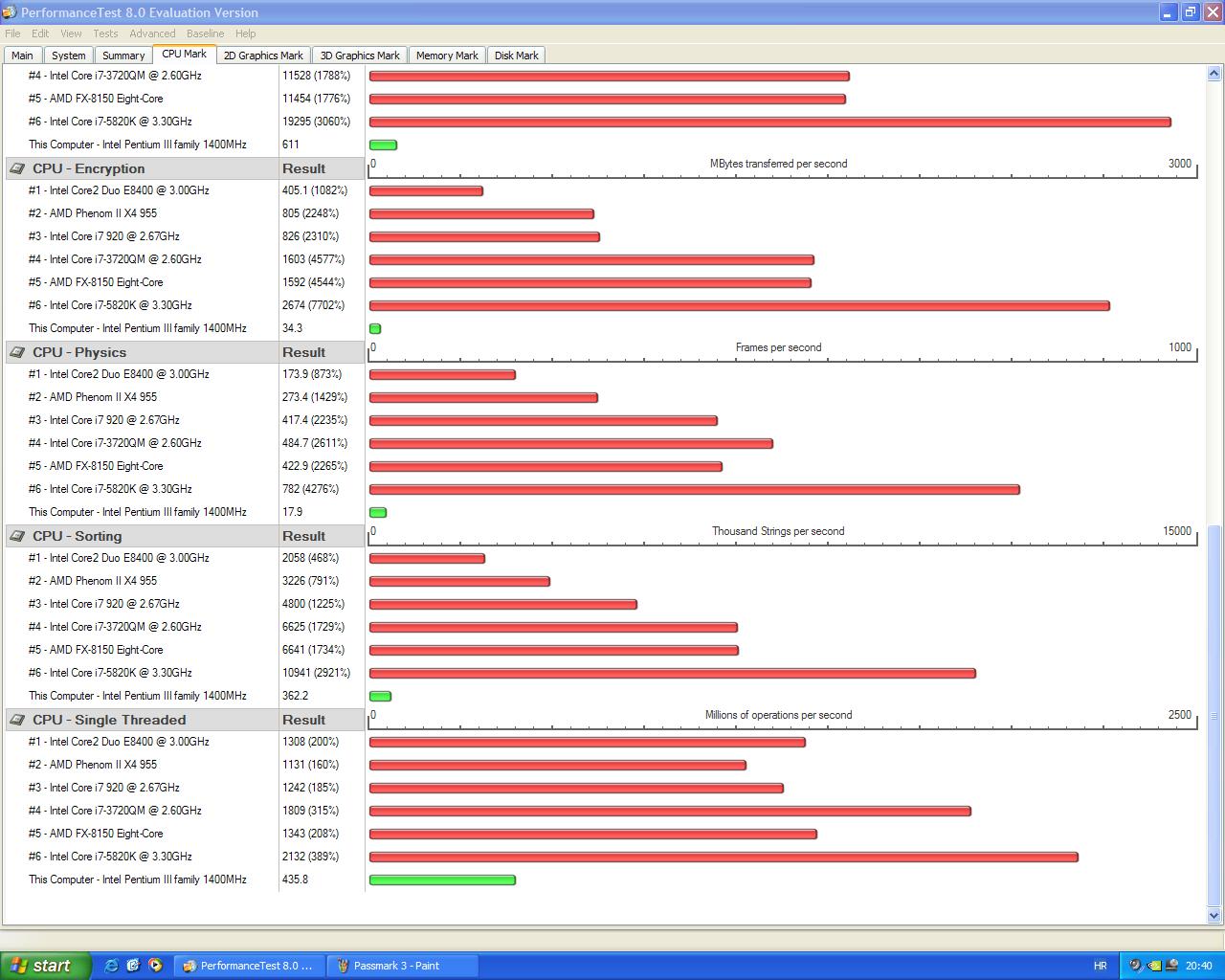Click the results scrollbar up arrow
1225x980 pixels.
coord(1214,74)
